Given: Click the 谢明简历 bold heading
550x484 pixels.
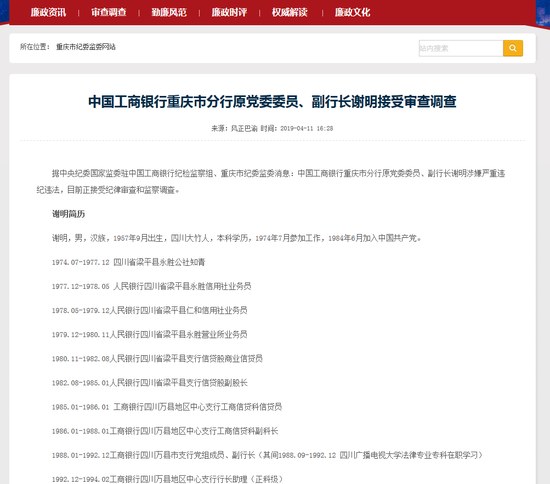Looking at the screenshot, I should [x=68, y=214].
